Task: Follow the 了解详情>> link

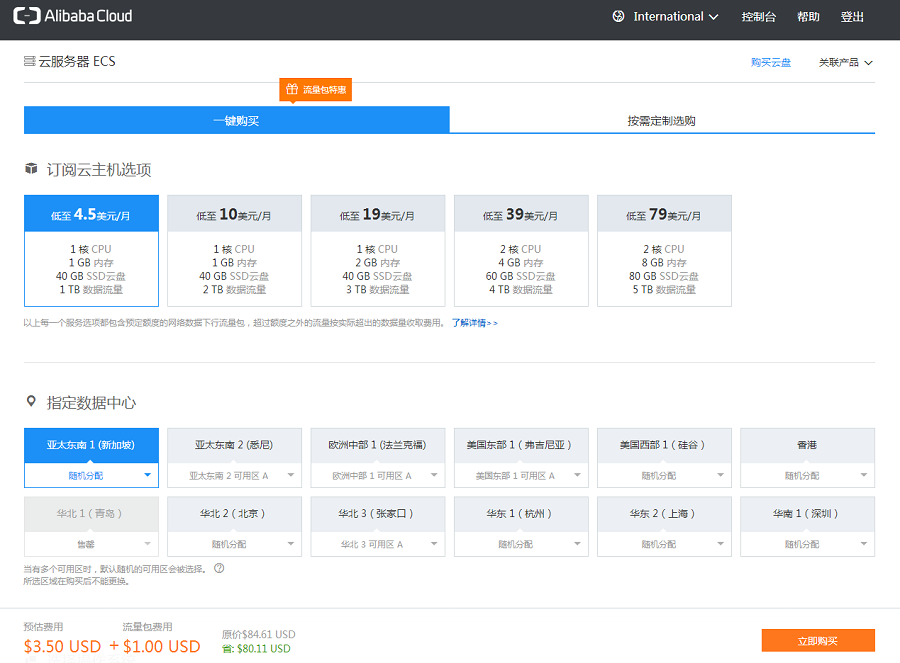Action: [475, 323]
